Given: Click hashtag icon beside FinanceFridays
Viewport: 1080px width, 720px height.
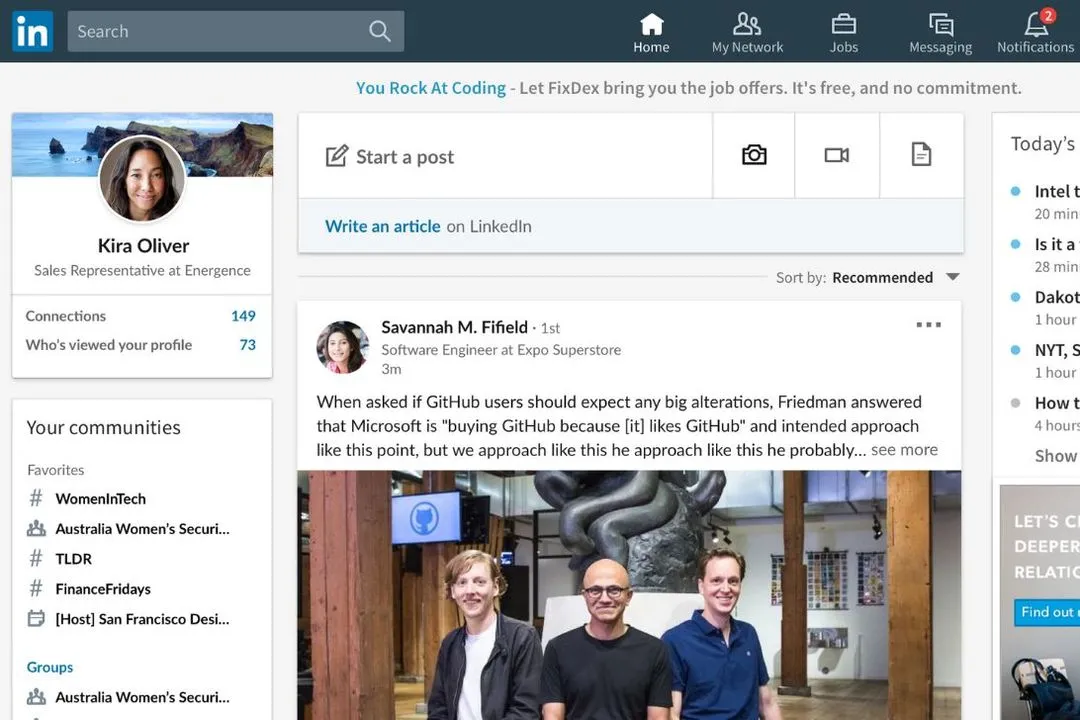Looking at the screenshot, I should pos(36,588).
